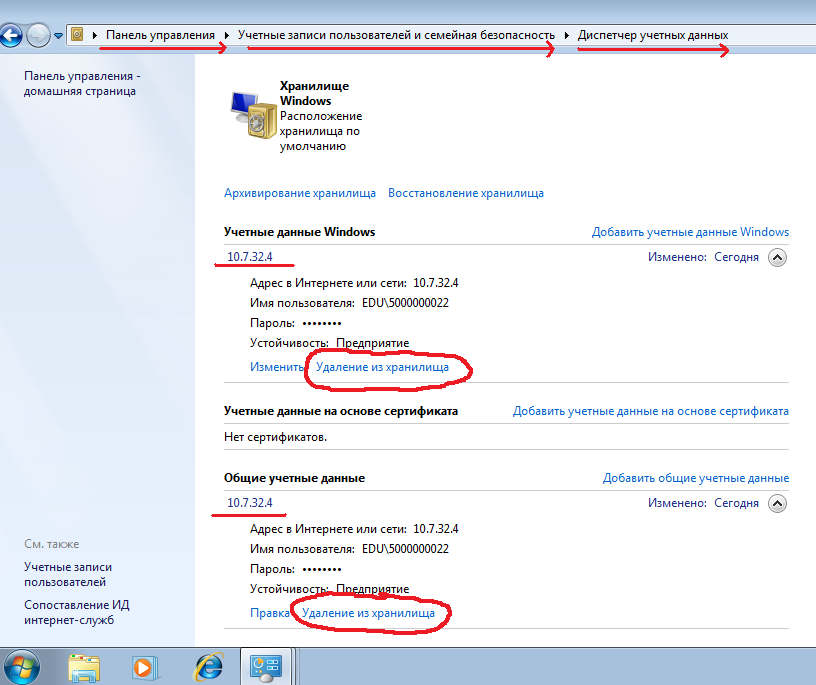This screenshot has height=685, width=816.
Task: Open Учетные записи пользователей и семейная безопасность breadcrumb
Action: point(396,35)
